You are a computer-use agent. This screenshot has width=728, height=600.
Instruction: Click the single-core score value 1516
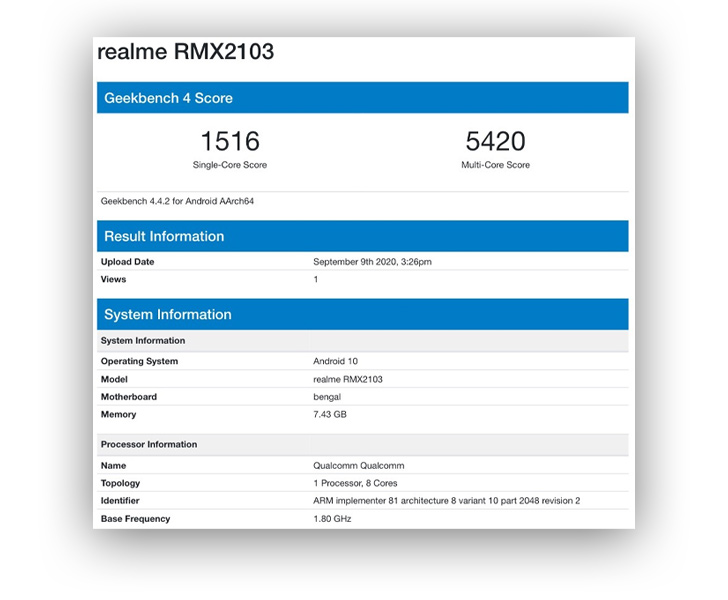pos(230,141)
